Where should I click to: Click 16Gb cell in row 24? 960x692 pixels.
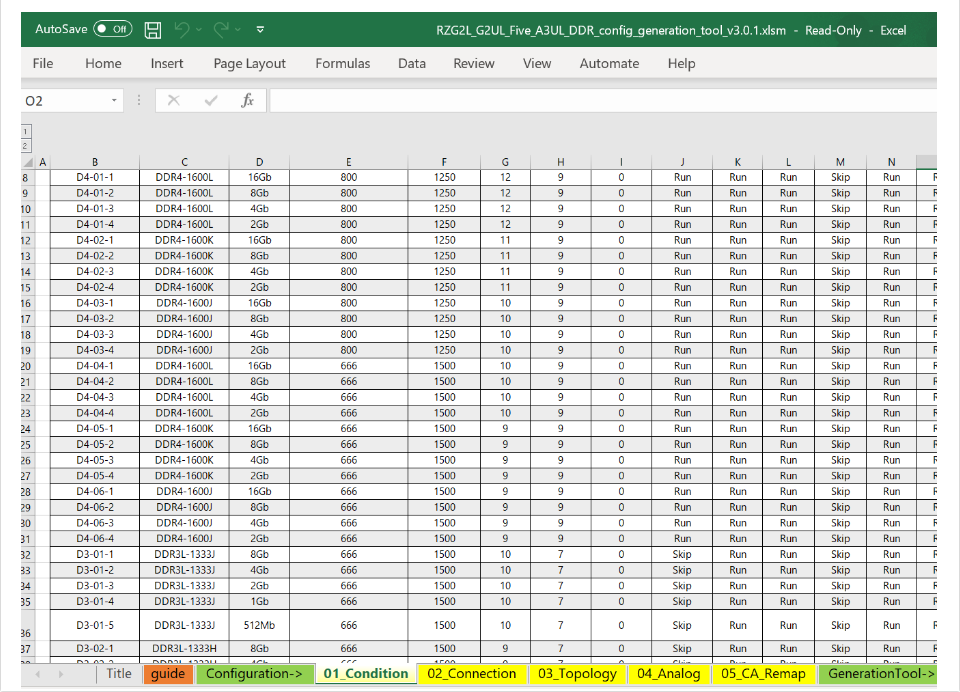pos(260,429)
